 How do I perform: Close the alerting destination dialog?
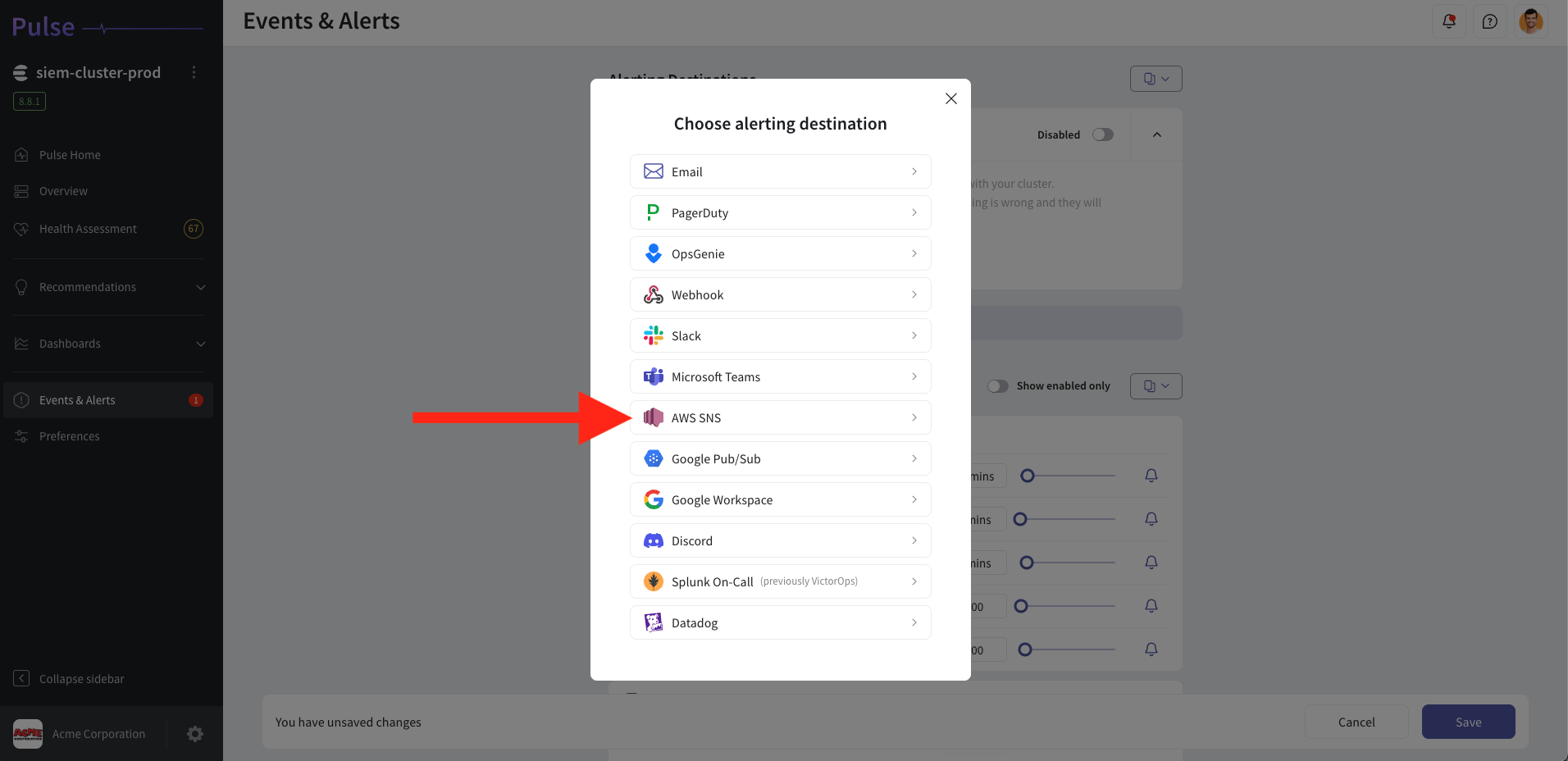950,98
